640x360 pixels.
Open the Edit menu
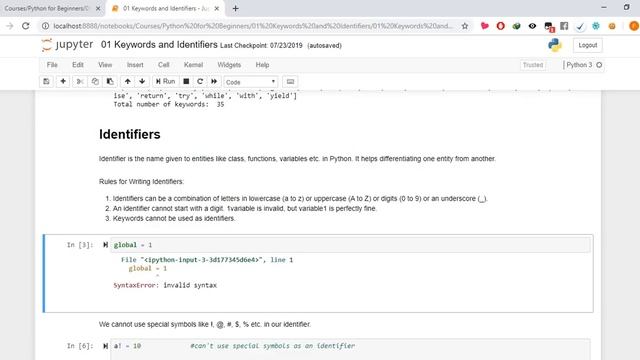[78, 65]
